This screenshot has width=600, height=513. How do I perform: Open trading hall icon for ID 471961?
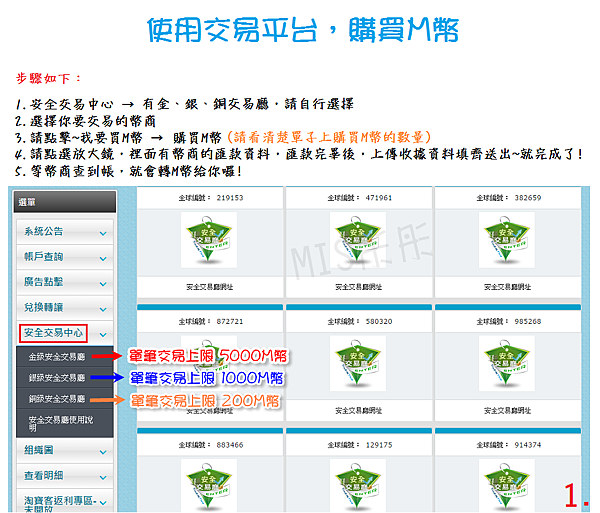(358, 240)
